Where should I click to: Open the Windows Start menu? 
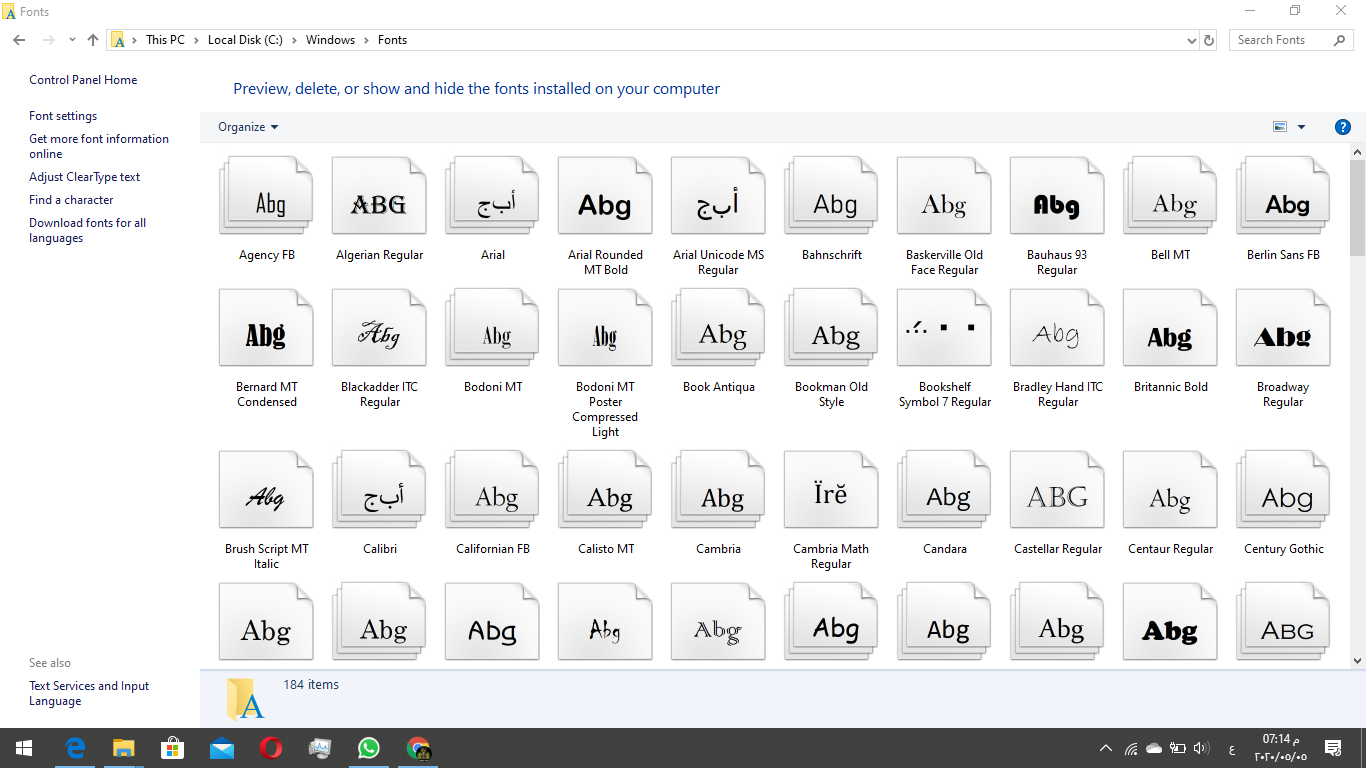point(23,748)
